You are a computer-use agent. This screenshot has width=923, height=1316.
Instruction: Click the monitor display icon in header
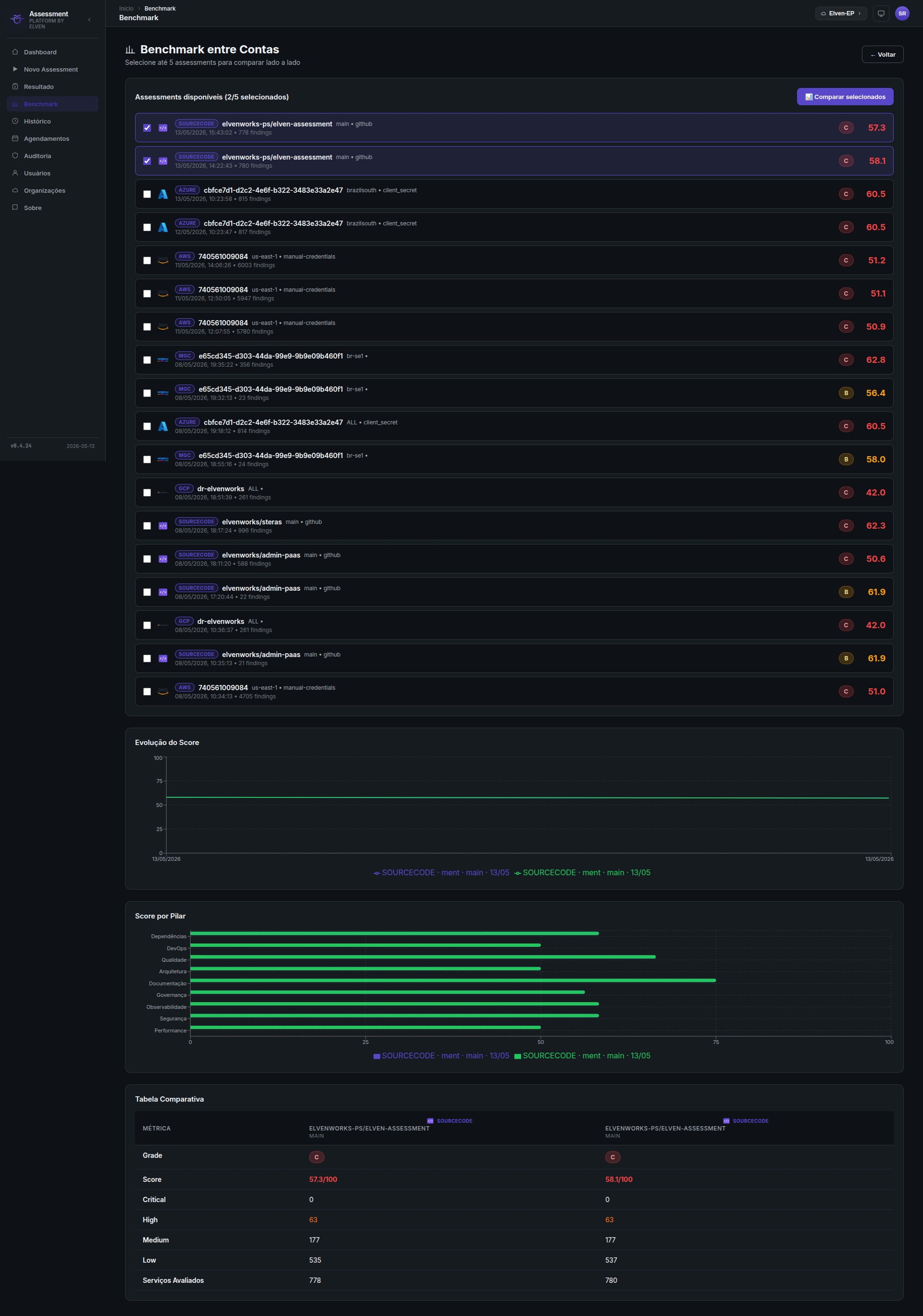(881, 13)
